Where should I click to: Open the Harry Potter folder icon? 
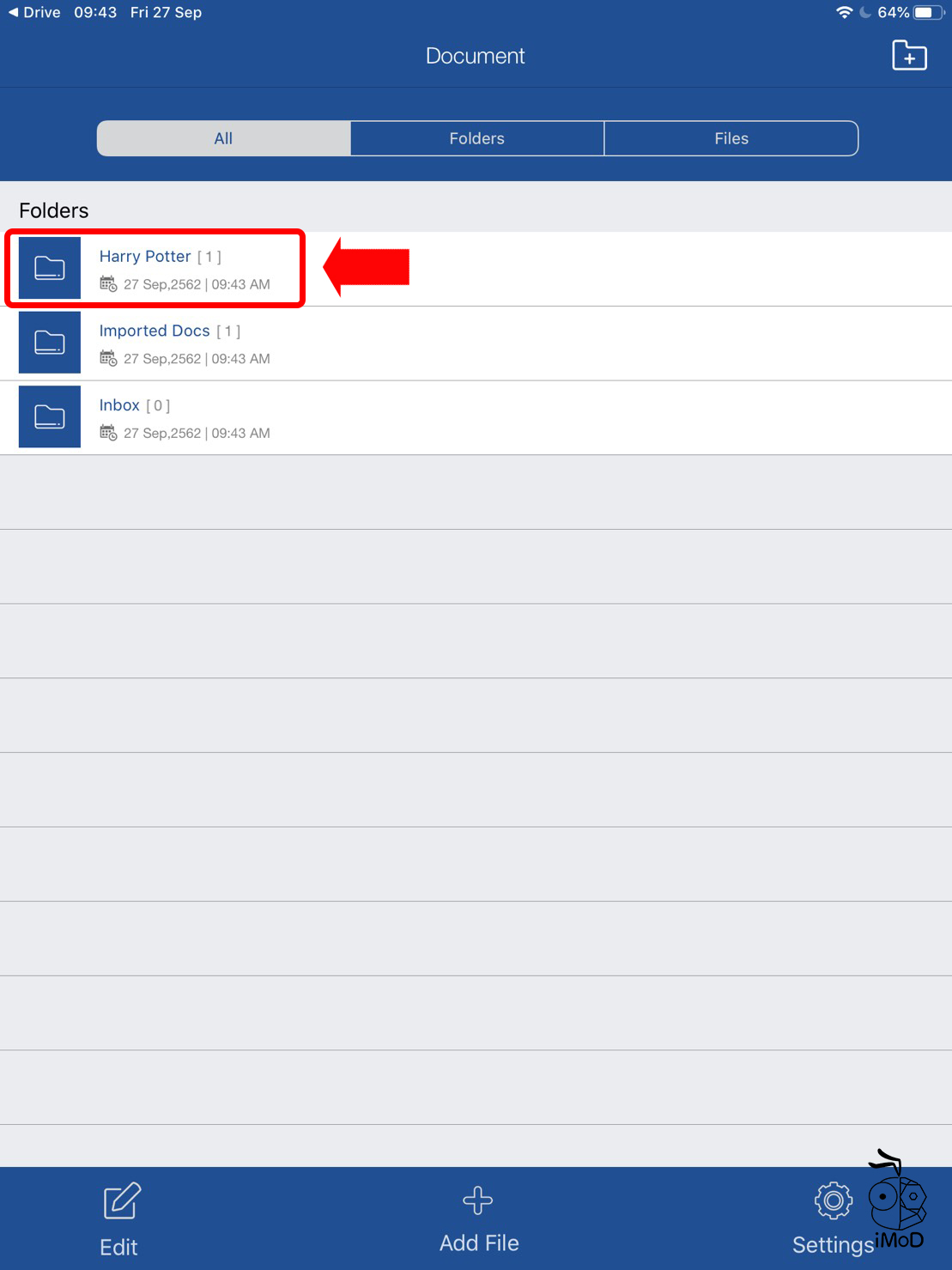click(x=50, y=269)
